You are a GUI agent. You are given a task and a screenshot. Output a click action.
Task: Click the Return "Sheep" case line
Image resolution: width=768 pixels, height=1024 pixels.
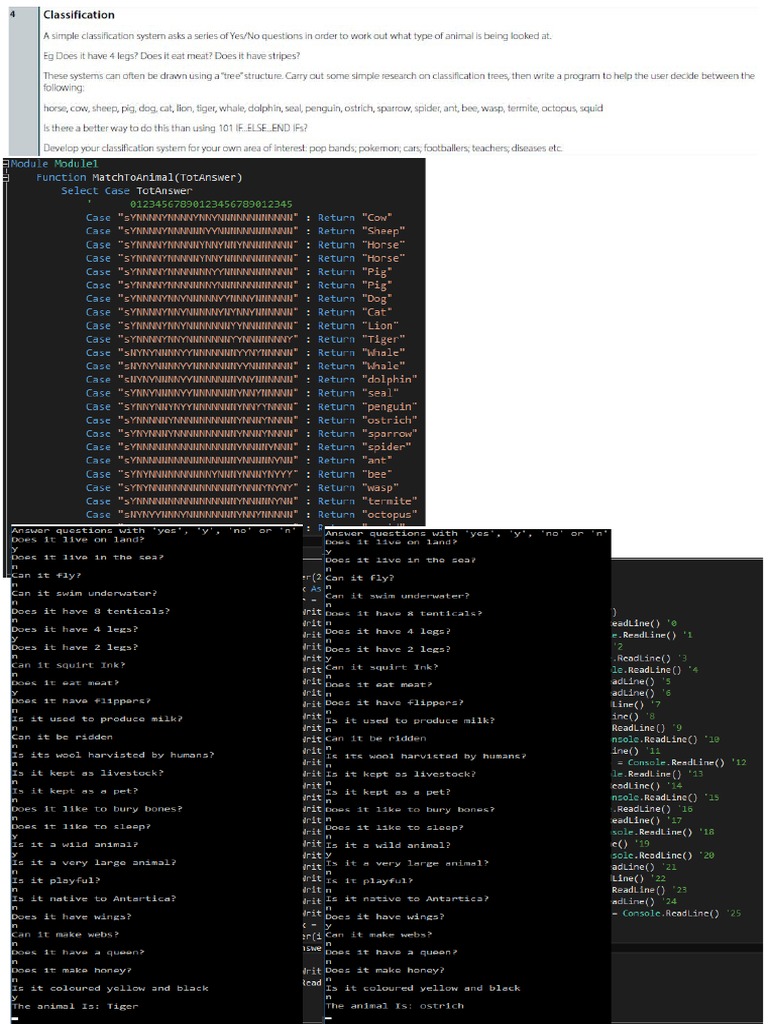(361, 231)
